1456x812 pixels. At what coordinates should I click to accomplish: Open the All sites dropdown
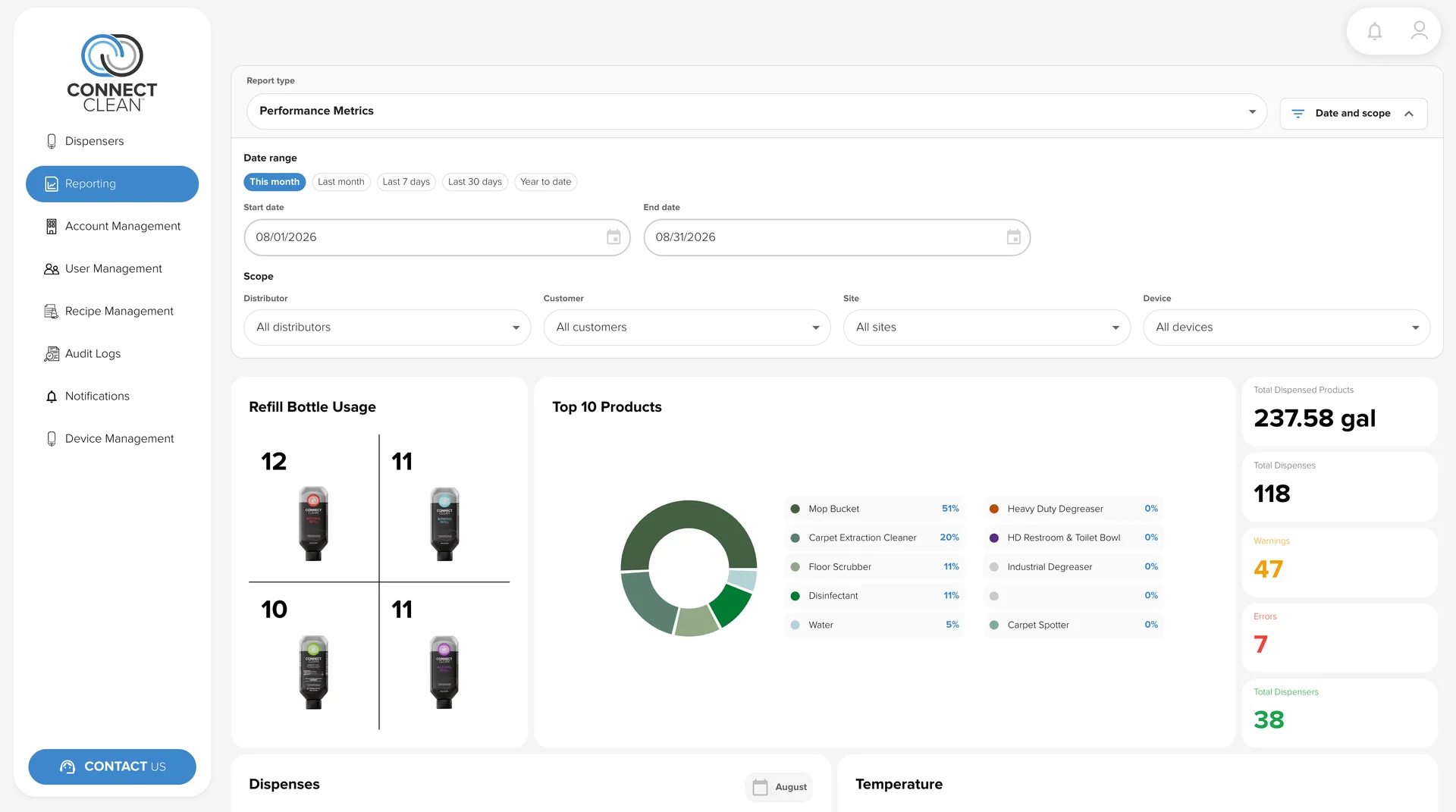(x=987, y=328)
